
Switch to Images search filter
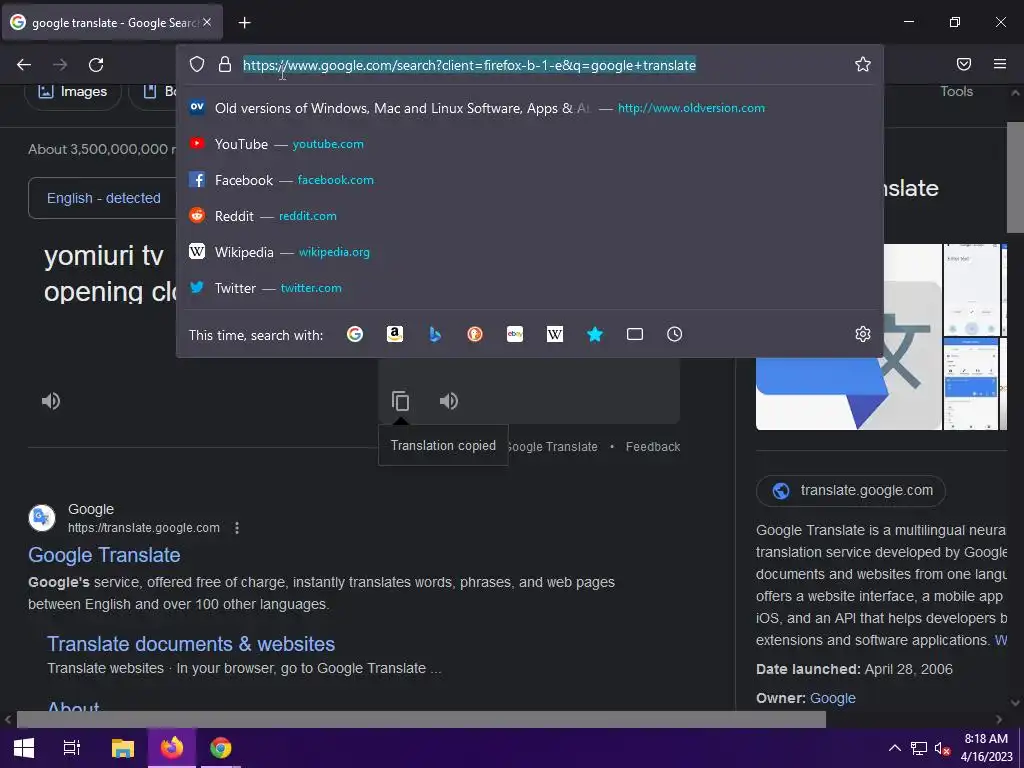click(72, 92)
